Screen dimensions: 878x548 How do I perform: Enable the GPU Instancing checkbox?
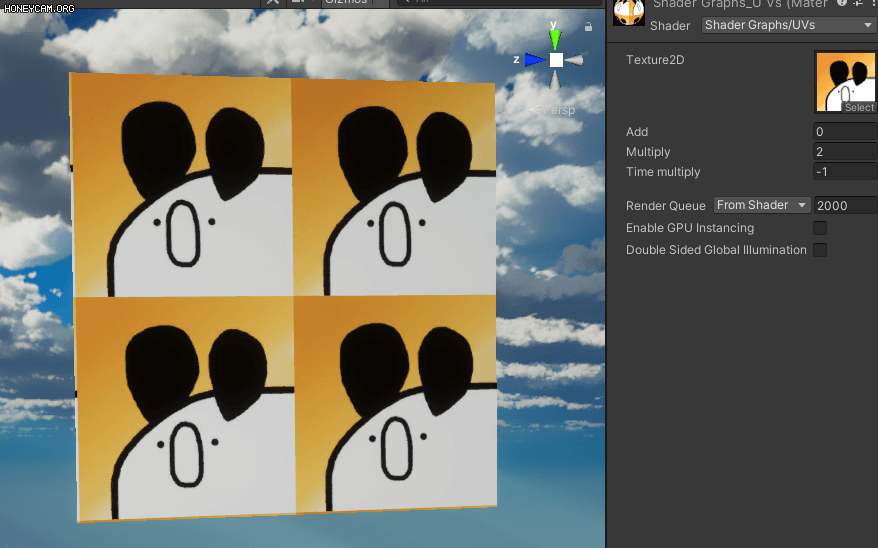(820, 228)
